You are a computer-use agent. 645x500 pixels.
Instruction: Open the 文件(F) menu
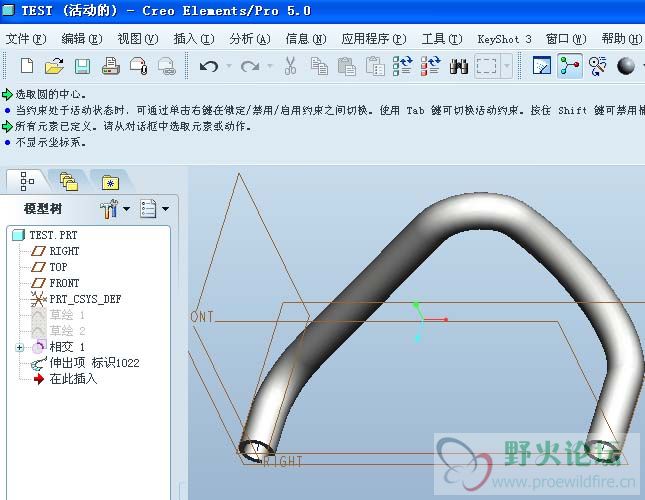pyautogui.click(x=26, y=39)
